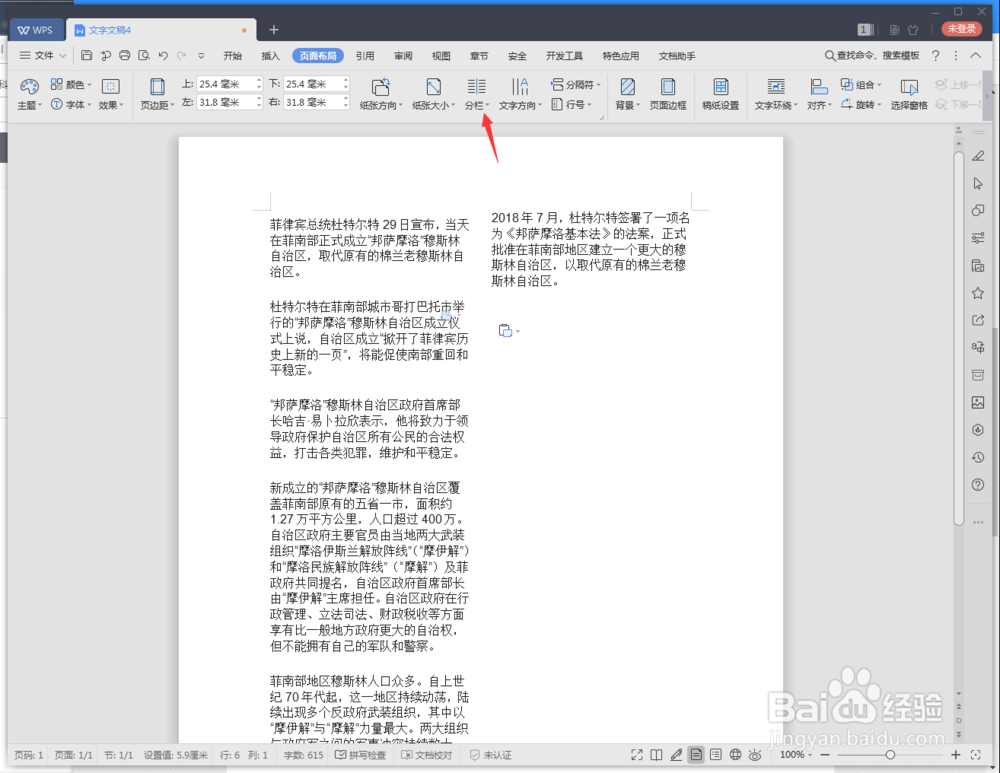Click 未认证 in status bar

(490, 755)
